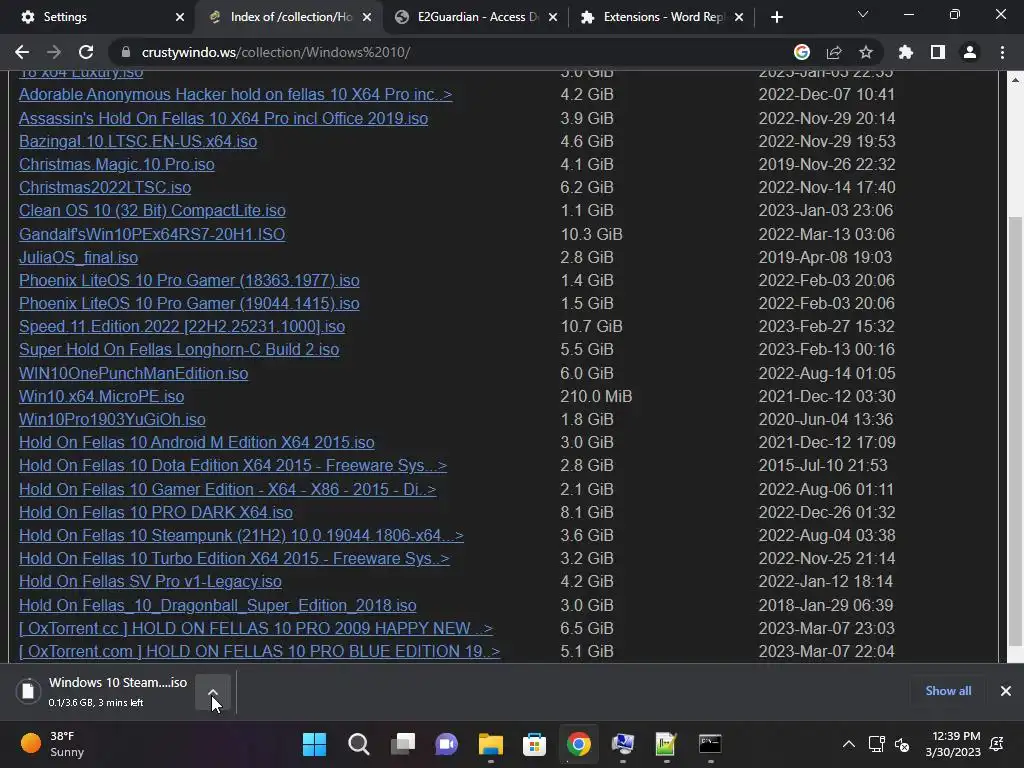Click the page vertical scrollbar
This screenshot has width=1024, height=768.
click(1015, 431)
